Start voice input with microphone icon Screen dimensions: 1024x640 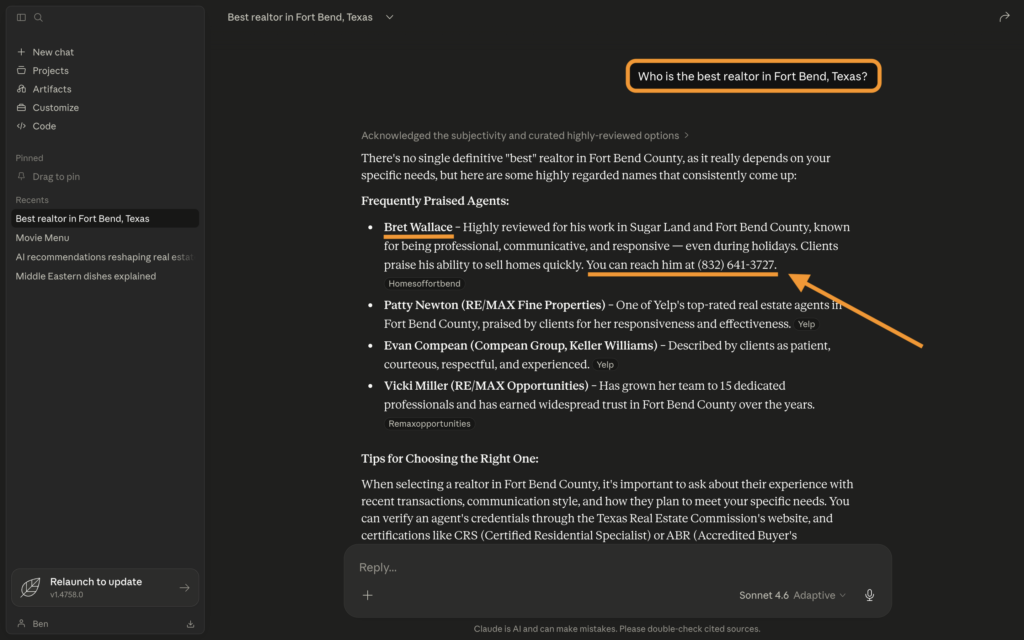pyautogui.click(x=869, y=595)
